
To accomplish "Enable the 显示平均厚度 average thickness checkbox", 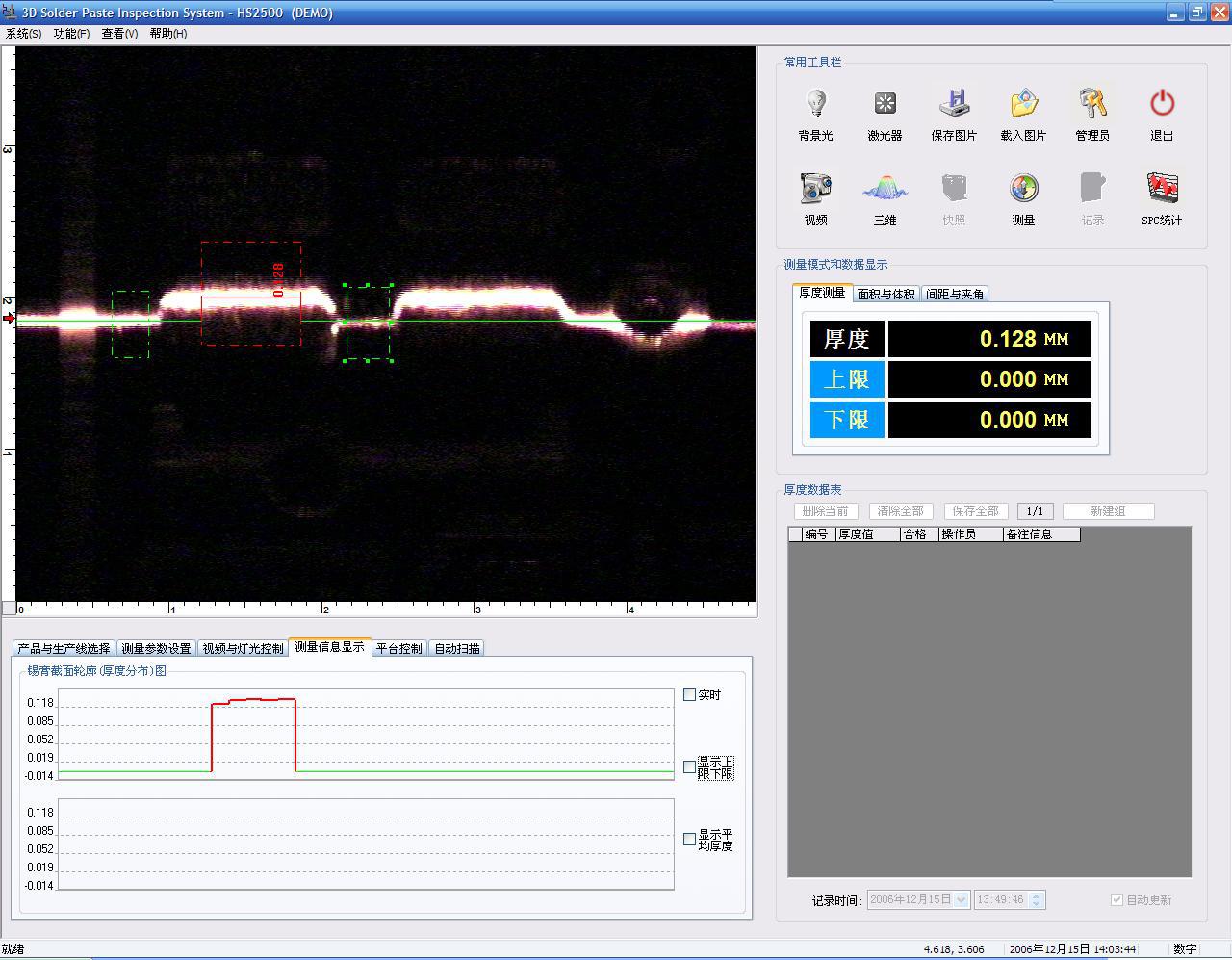I will pos(689,840).
